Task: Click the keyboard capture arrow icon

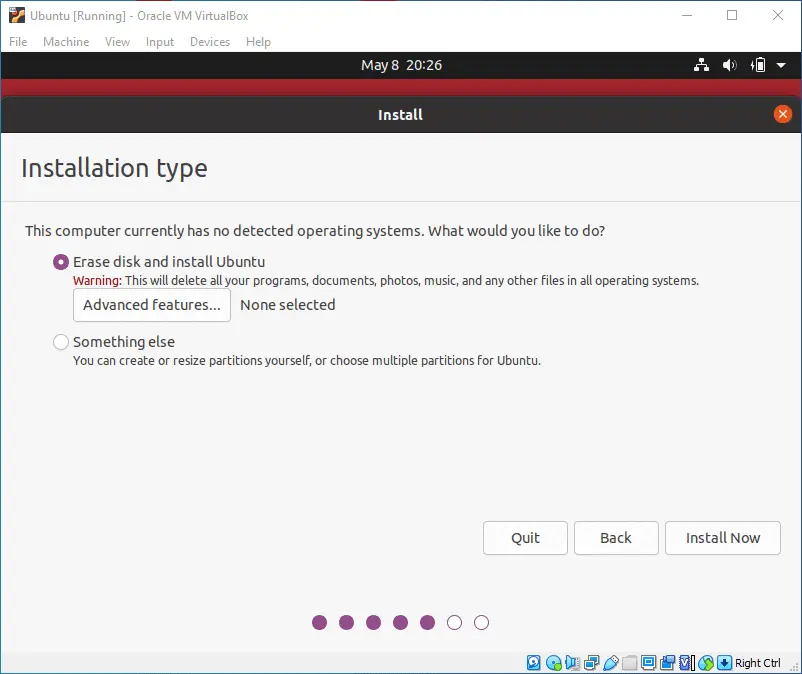Action: (x=724, y=663)
